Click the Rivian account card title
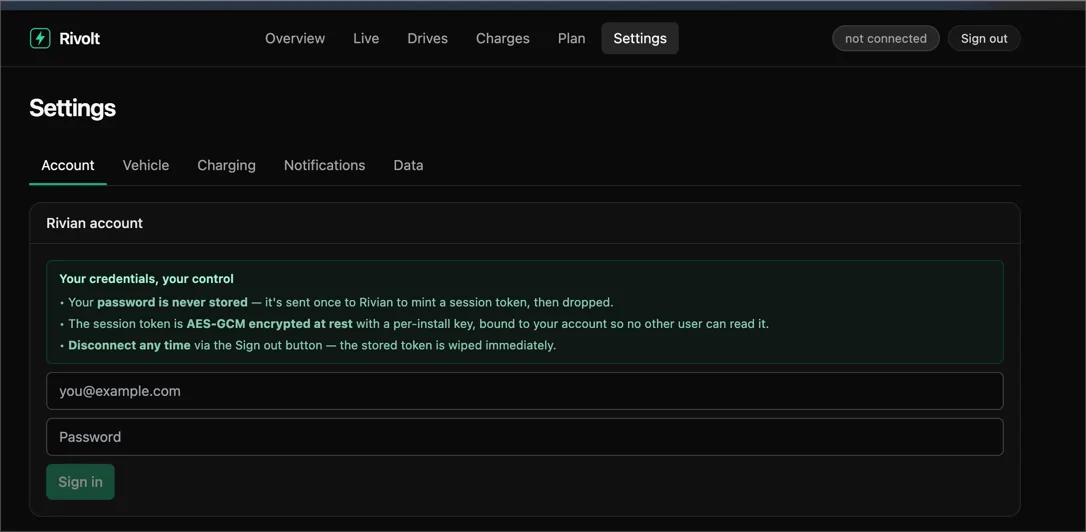1086x532 pixels. click(94, 223)
